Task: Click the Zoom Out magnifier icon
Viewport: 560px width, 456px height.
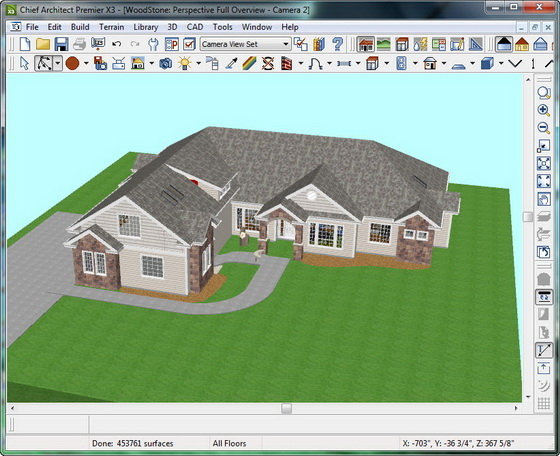Action: click(x=544, y=128)
